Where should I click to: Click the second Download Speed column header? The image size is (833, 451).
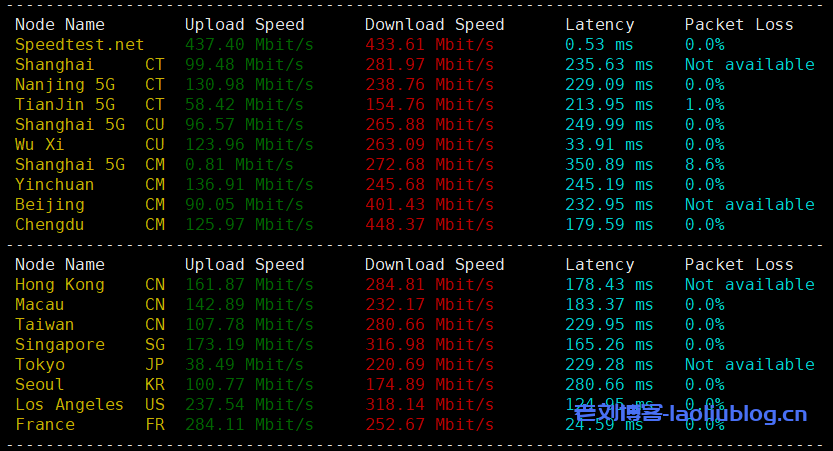point(435,265)
